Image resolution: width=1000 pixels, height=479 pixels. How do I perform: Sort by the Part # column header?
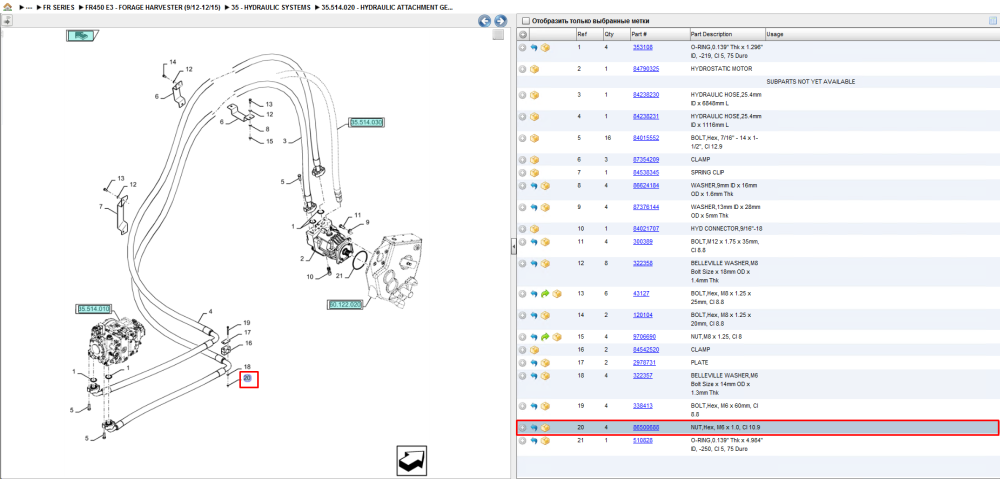[639, 34]
